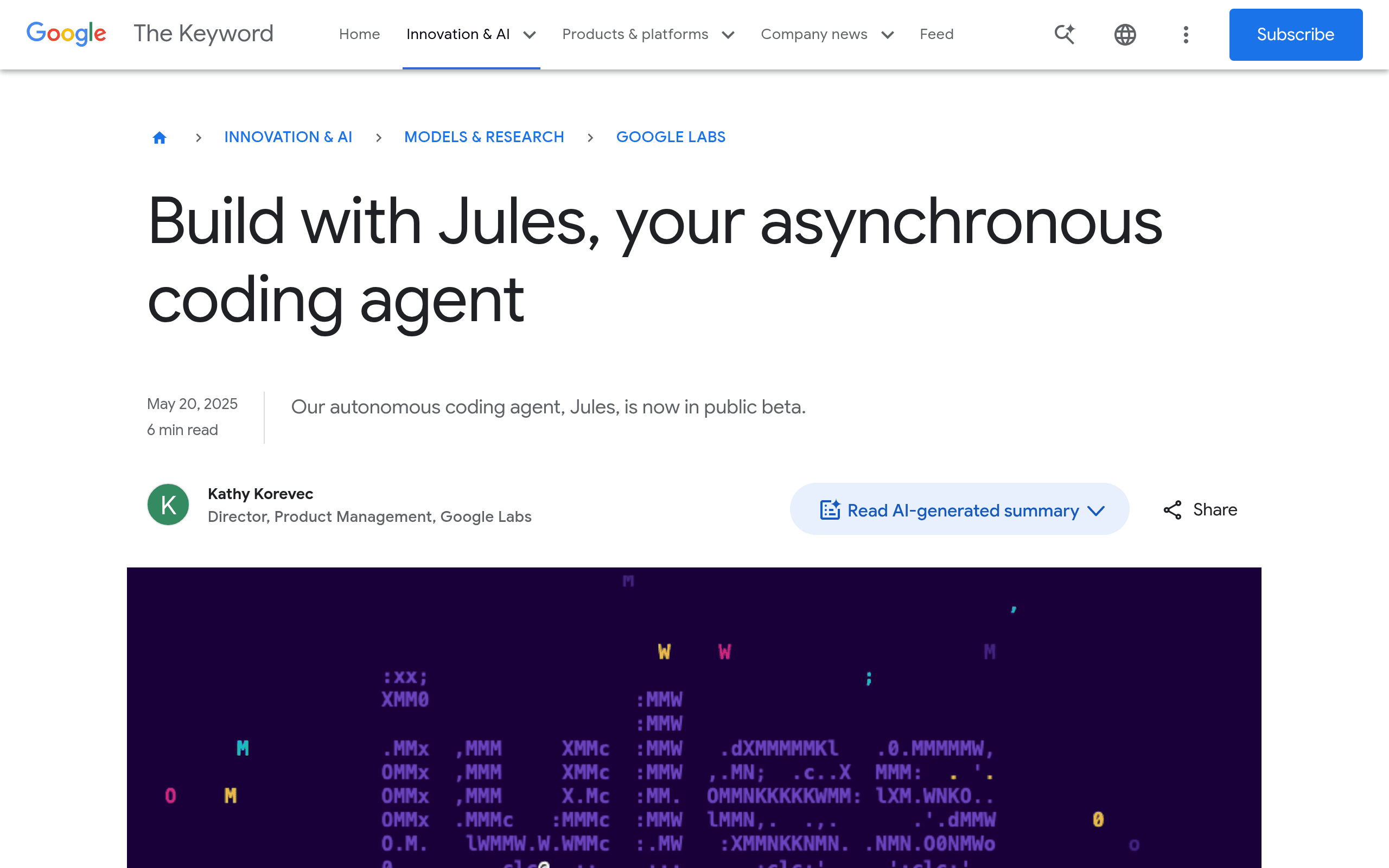Expand the Innovation & AI menu chevron
1389x868 pixels.
(x=530, y=35)
